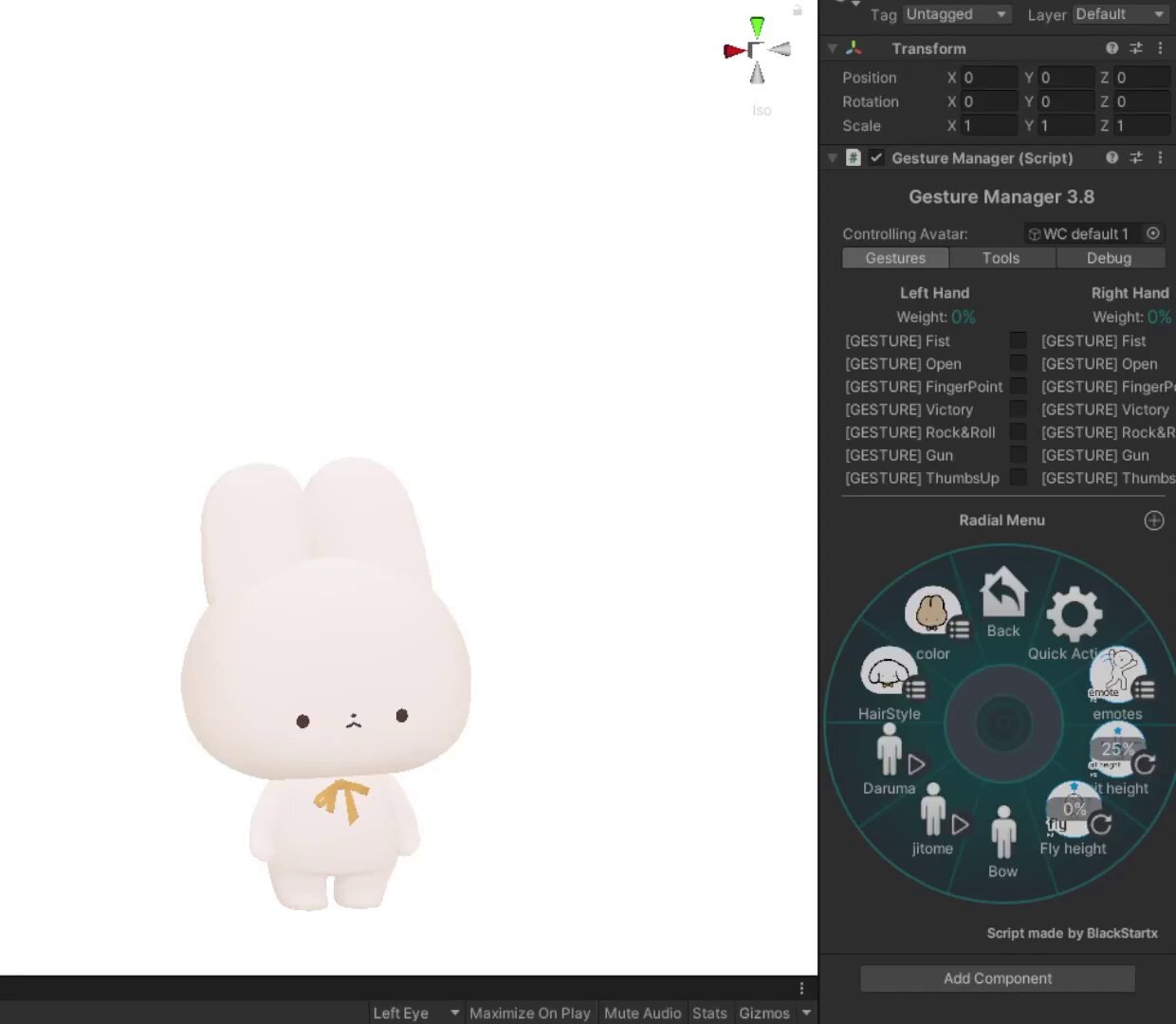Toggle the jitome radial option
The image size is (1176, 1024).
pos(934,819)
